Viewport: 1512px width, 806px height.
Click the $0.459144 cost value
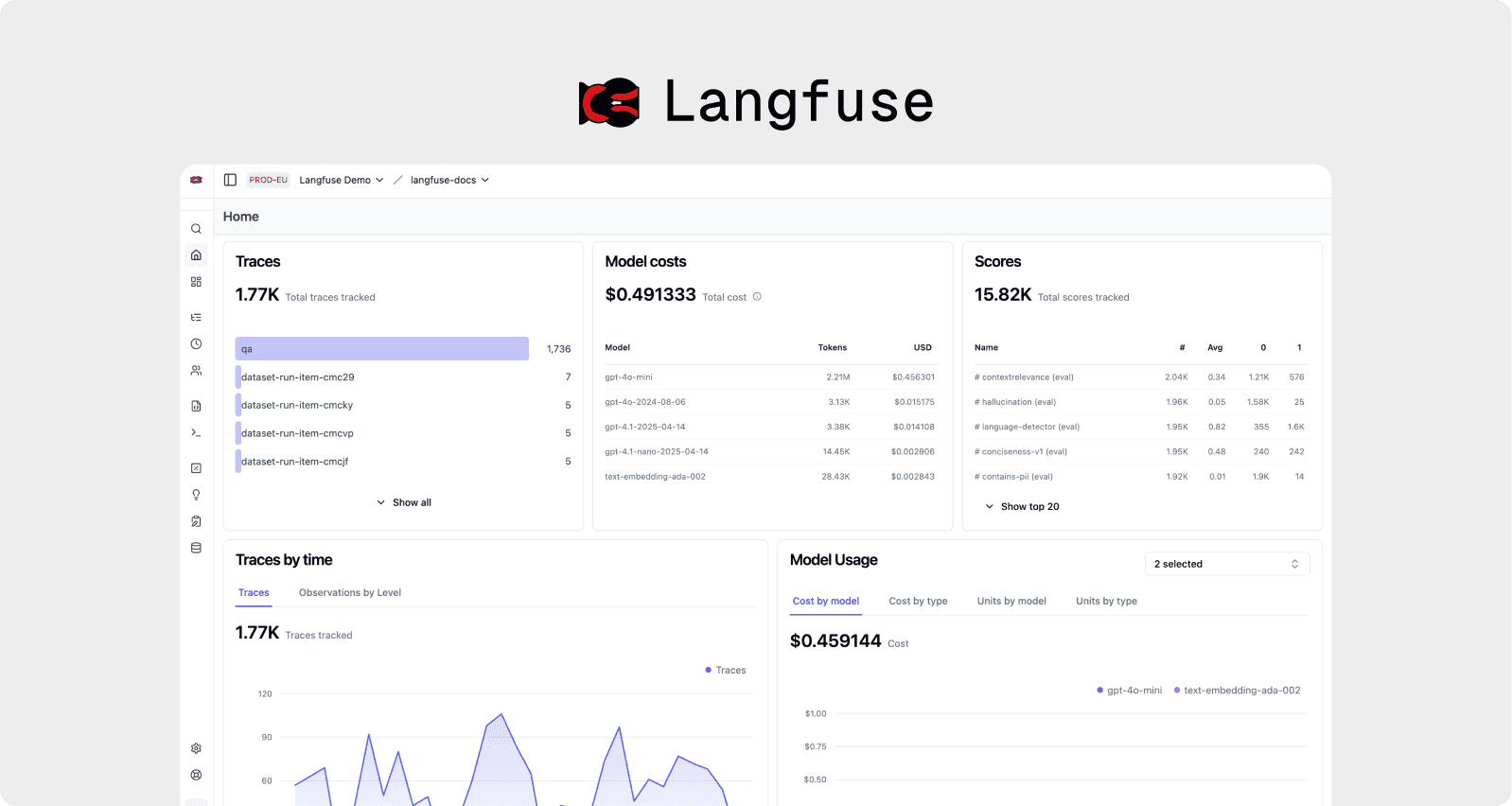pos(835,641)
